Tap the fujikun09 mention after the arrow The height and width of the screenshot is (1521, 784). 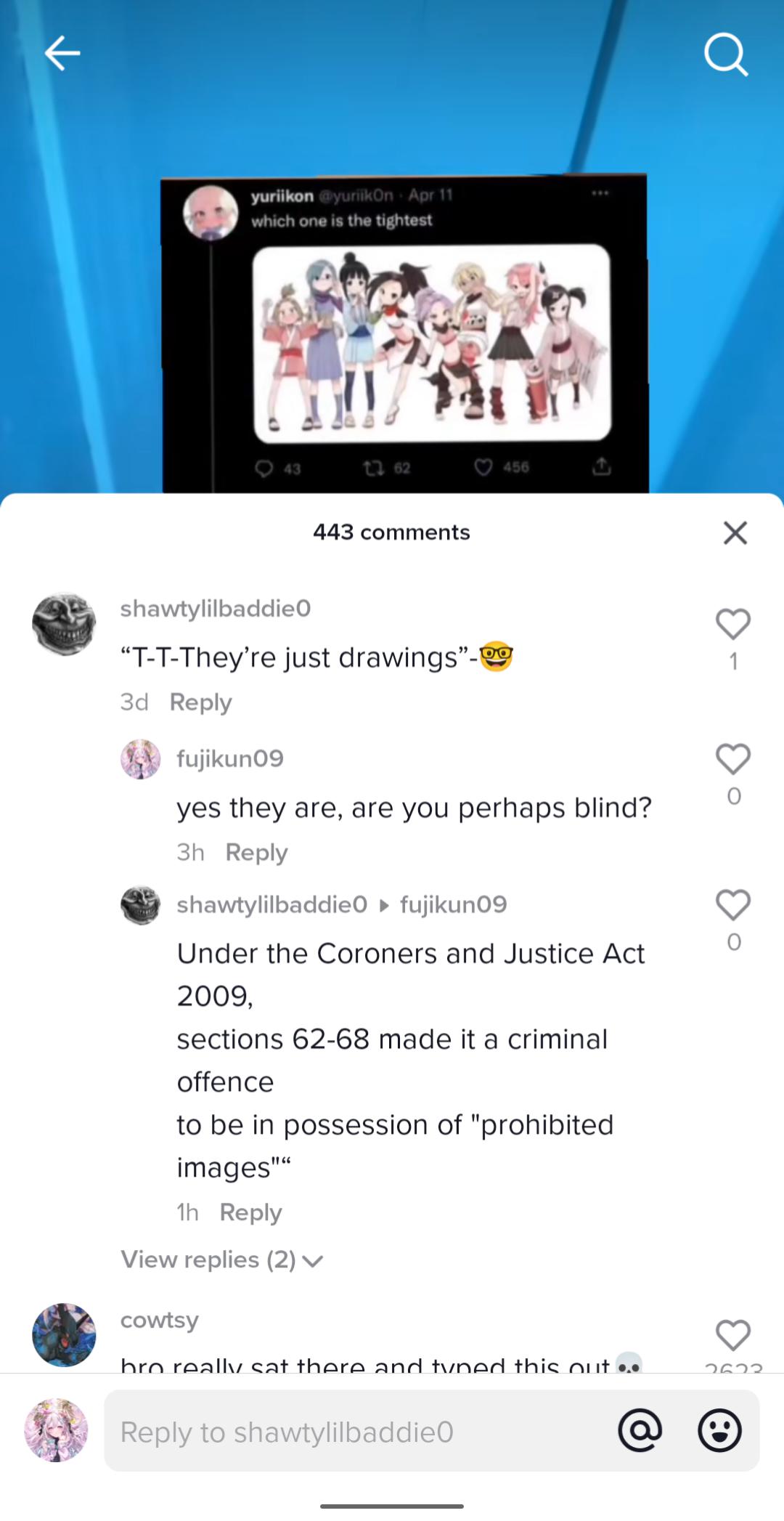[453, 905]
